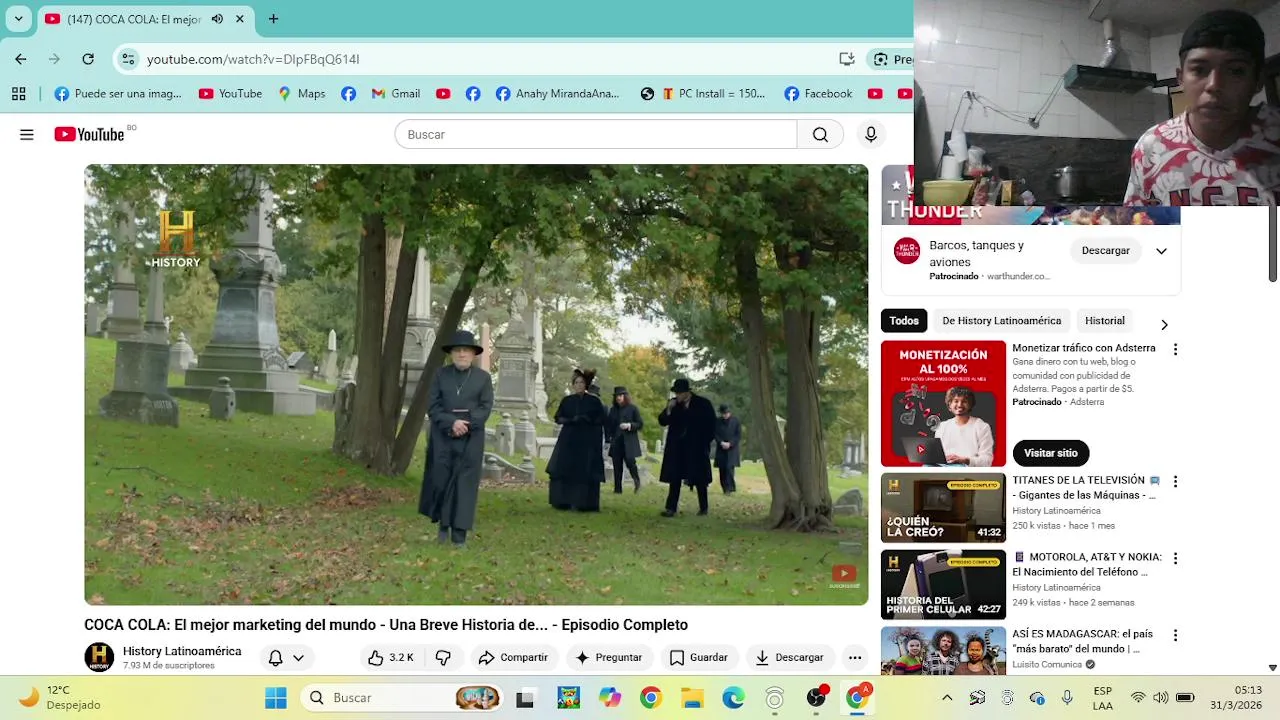Click the search magnifier button
Viewport: 1280px width, 720px height.
click(x=820, y=134)
